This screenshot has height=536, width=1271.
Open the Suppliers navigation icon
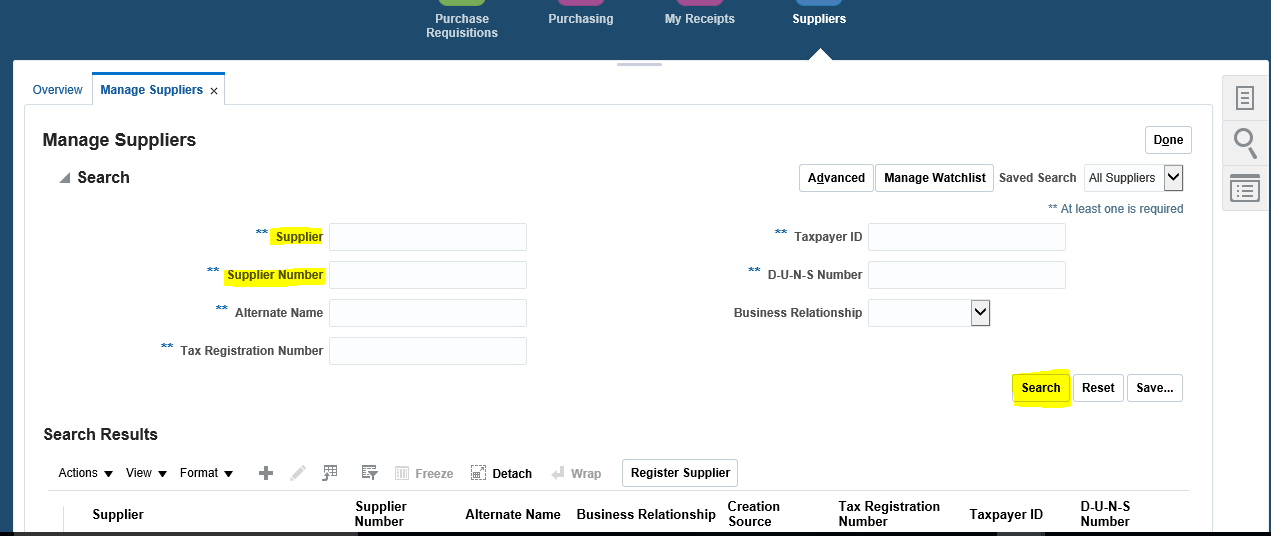coord(819,14)
